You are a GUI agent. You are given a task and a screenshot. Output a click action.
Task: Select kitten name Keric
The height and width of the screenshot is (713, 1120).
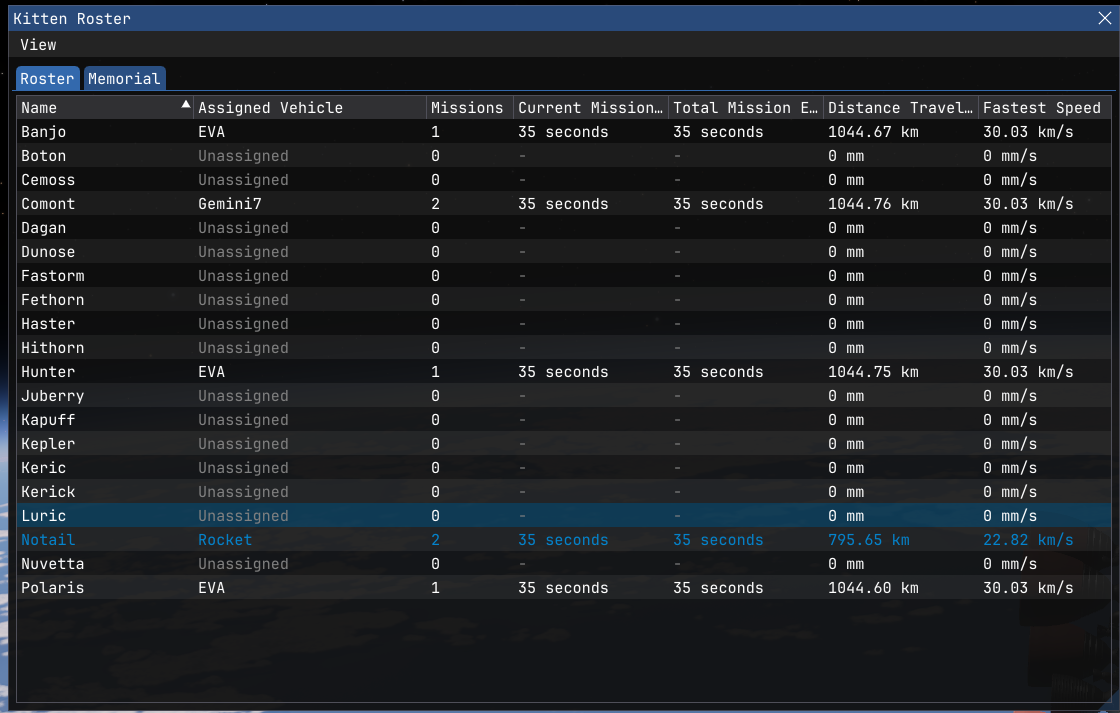[44, 468]
